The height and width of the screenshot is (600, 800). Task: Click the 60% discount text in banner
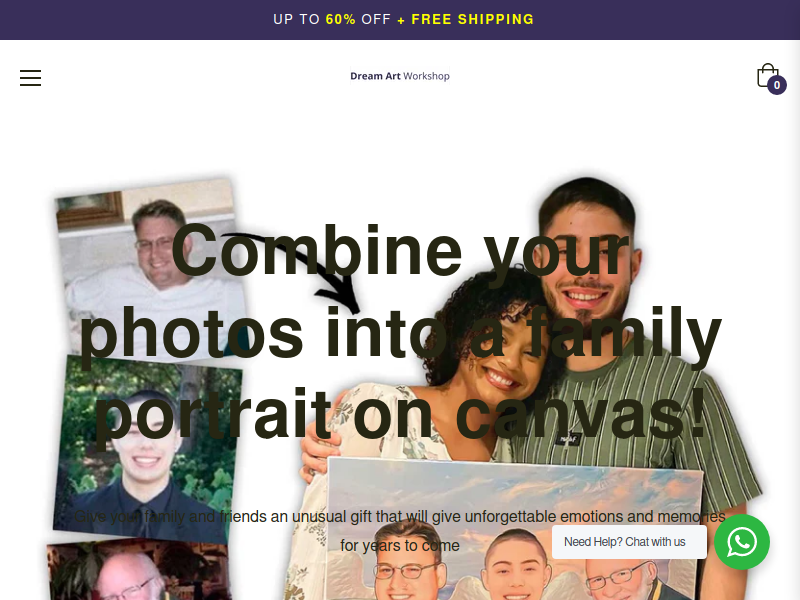[340, 19]
